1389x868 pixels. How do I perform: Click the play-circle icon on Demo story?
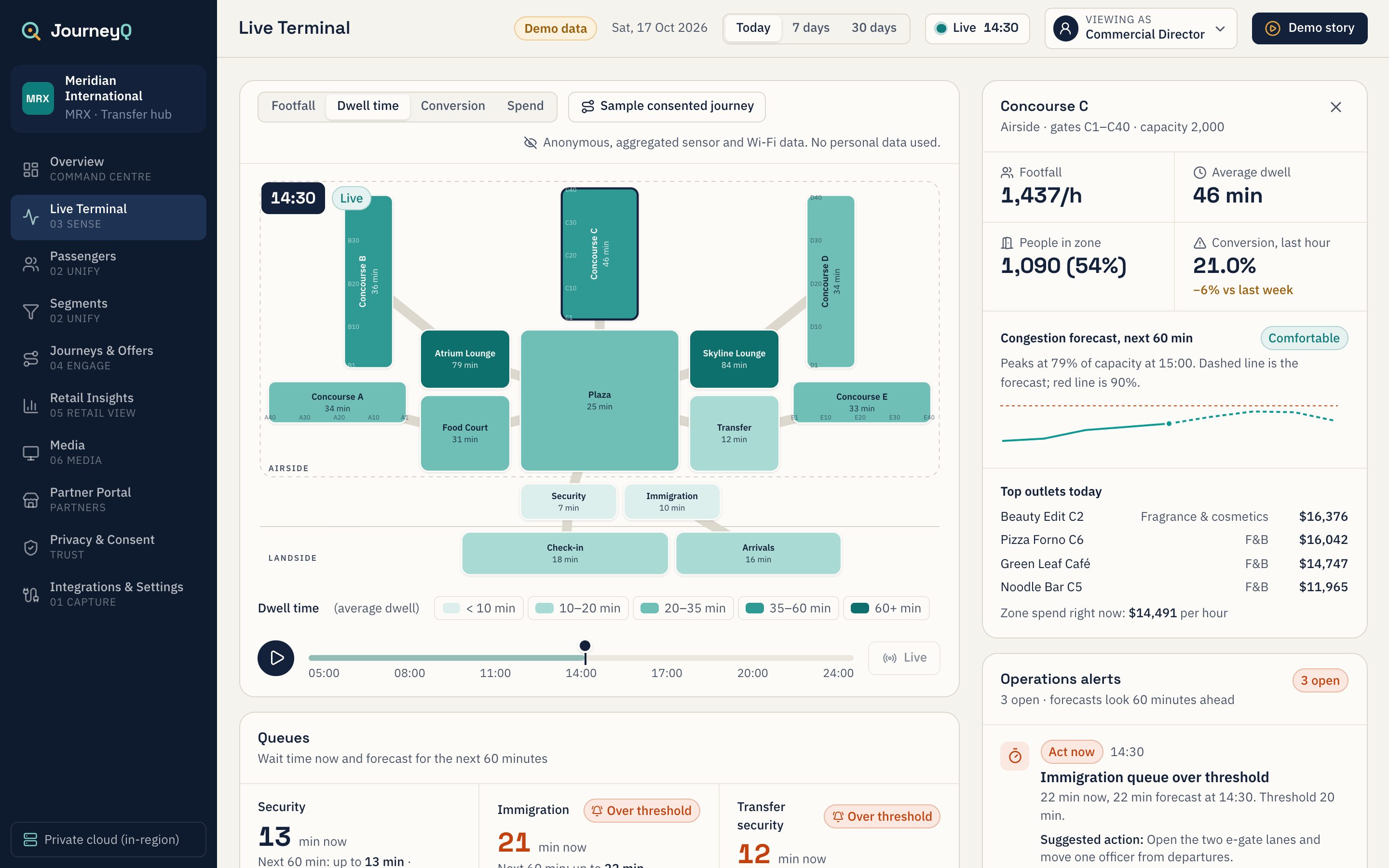pyautogui.click(x=1272, y=28)
